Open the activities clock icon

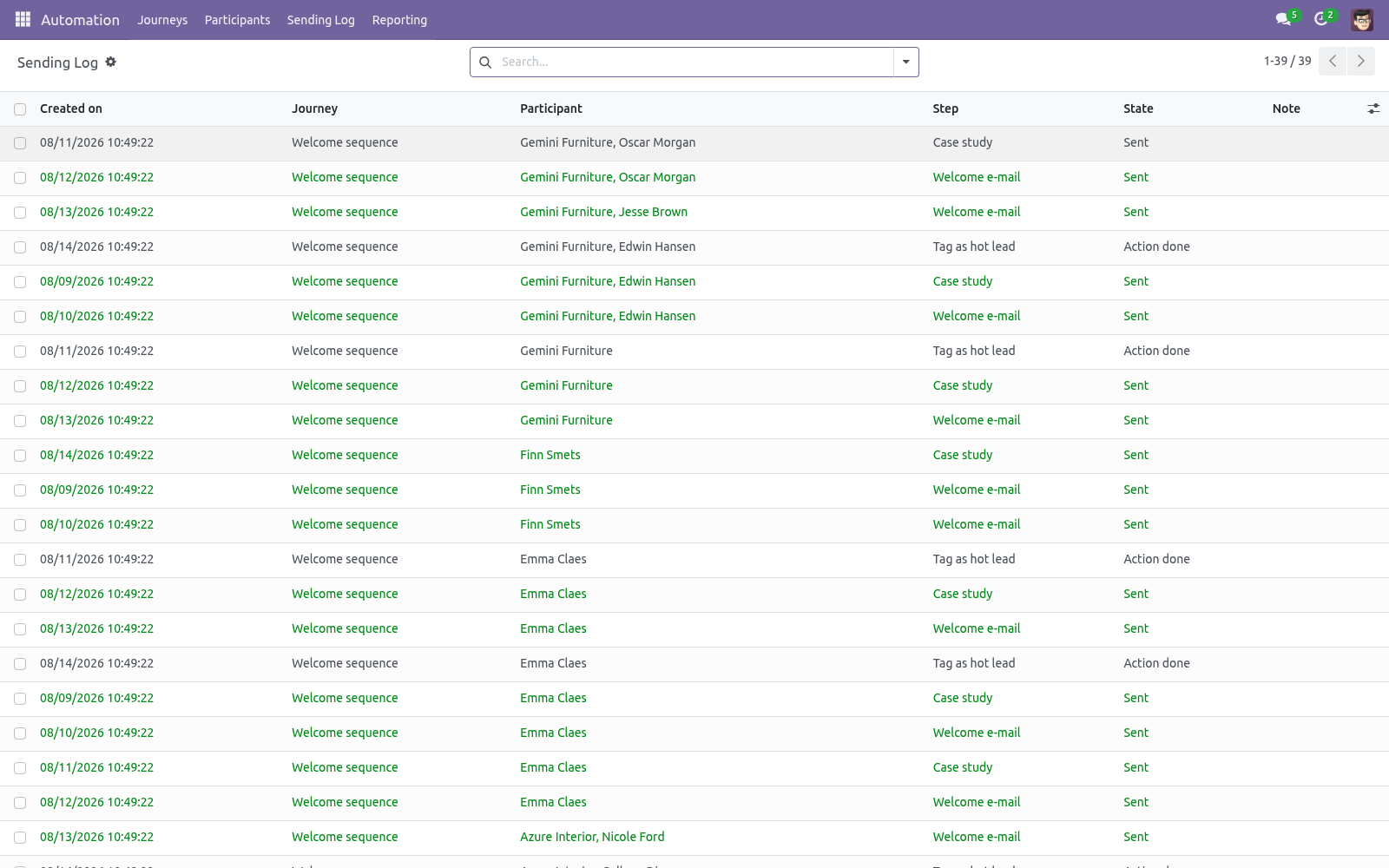[x=1320, y=19]
